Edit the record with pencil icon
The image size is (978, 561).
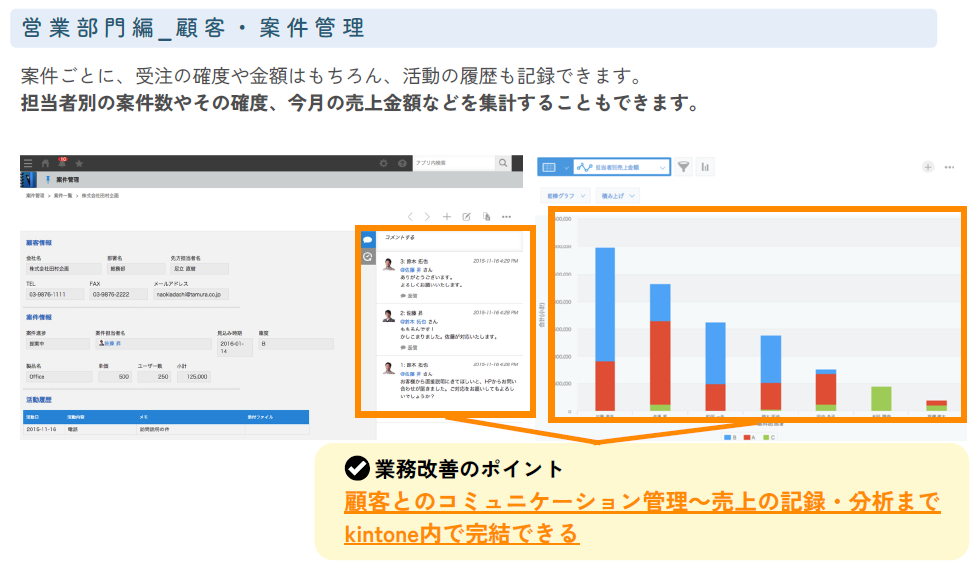(466, 217)
